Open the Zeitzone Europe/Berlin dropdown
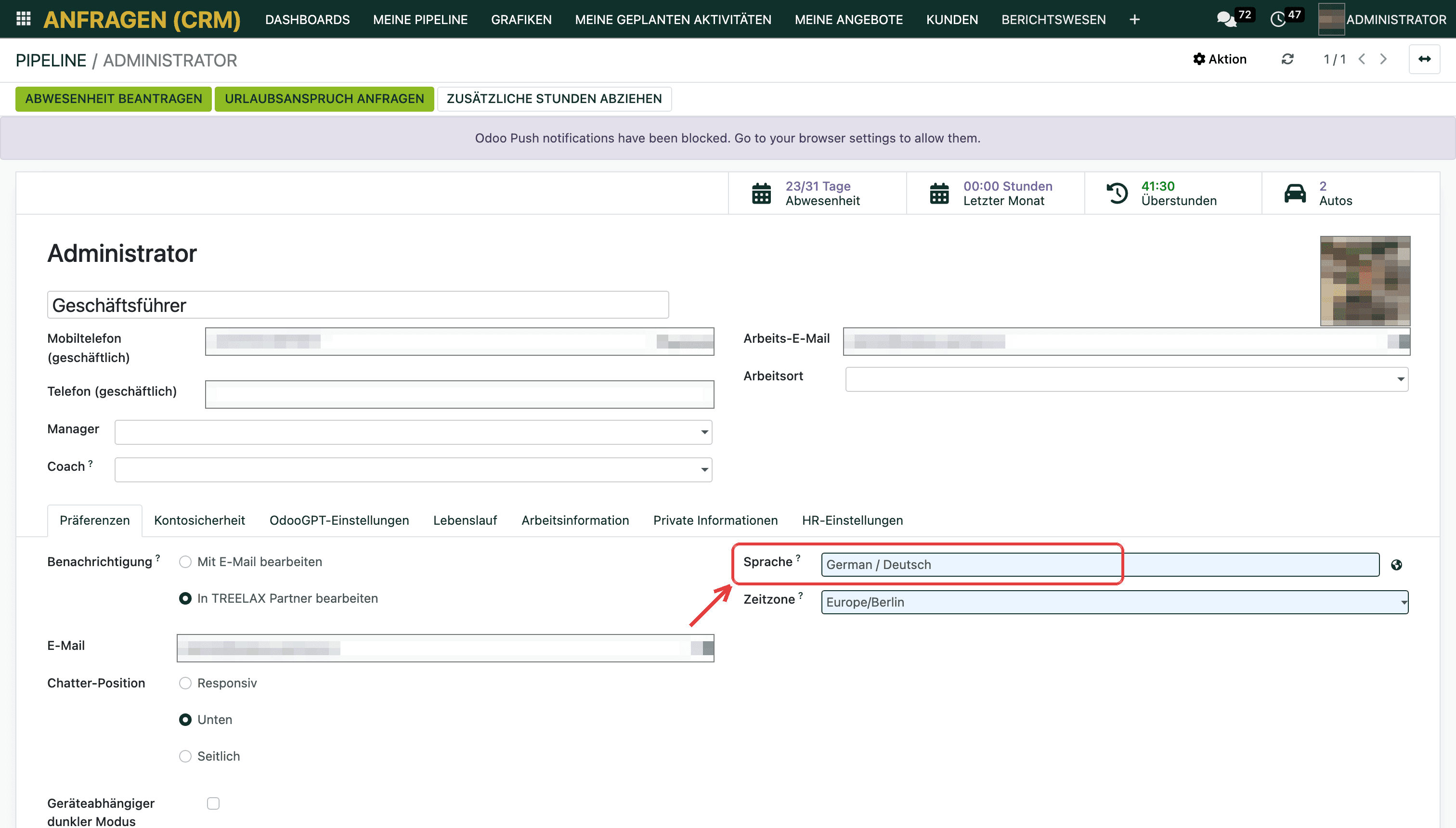Image resolution: width=1456 pixels, height=828 pixels. pyautogui.click(x=1115, y=602)
